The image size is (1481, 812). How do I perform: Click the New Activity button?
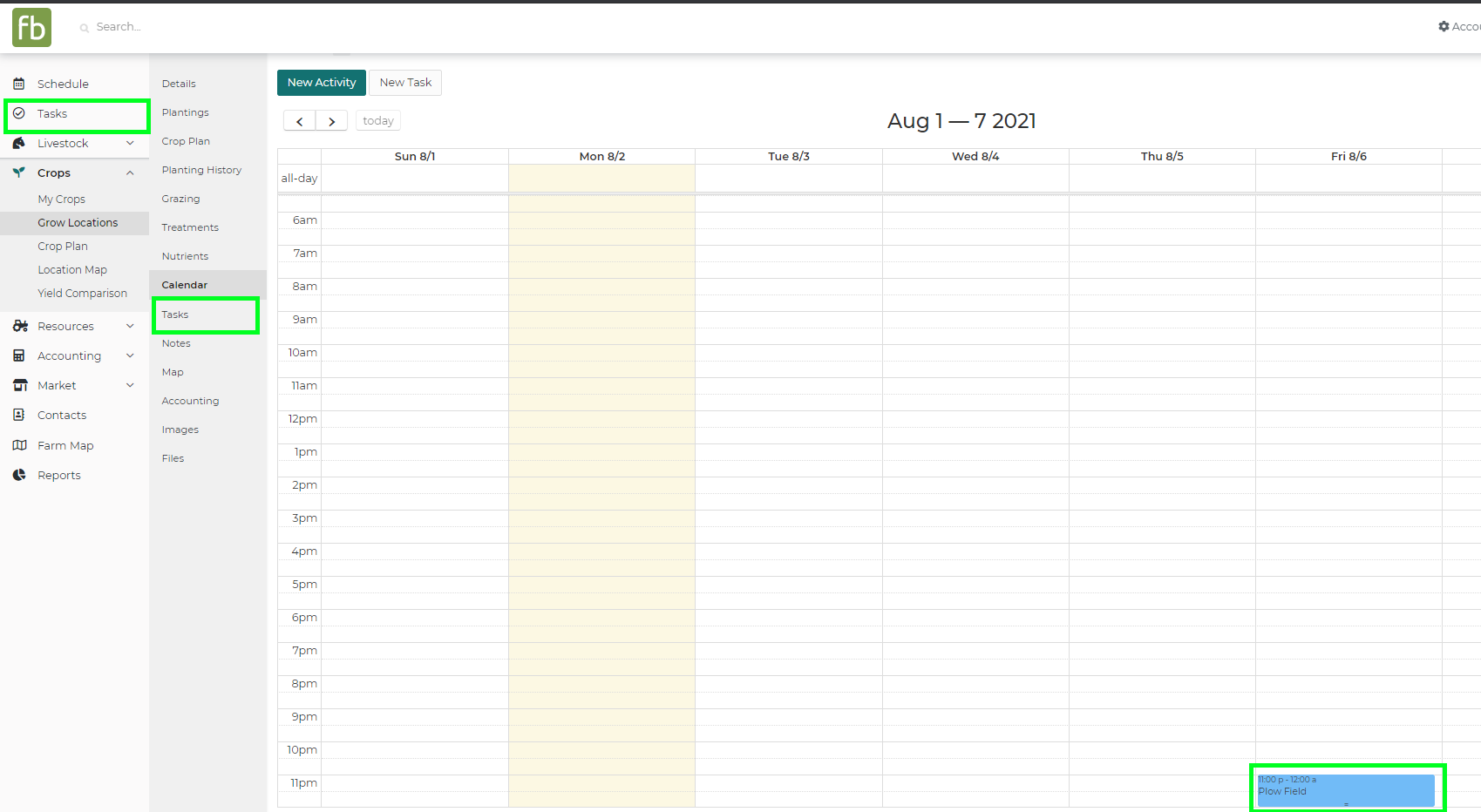(x=322, y=83)
